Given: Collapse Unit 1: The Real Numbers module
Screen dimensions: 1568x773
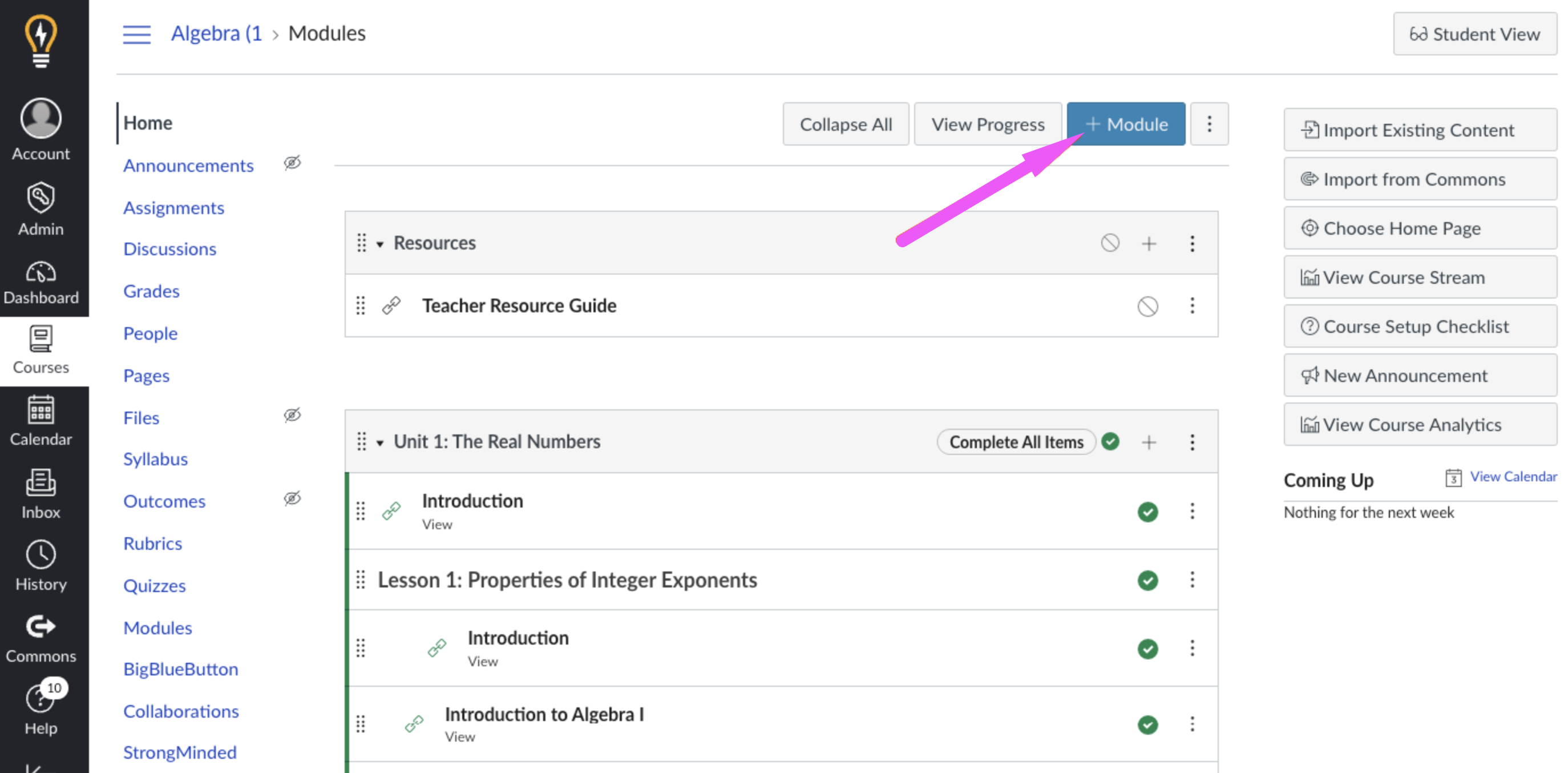Looking at the screenshot, I should (x=380, y=443).
